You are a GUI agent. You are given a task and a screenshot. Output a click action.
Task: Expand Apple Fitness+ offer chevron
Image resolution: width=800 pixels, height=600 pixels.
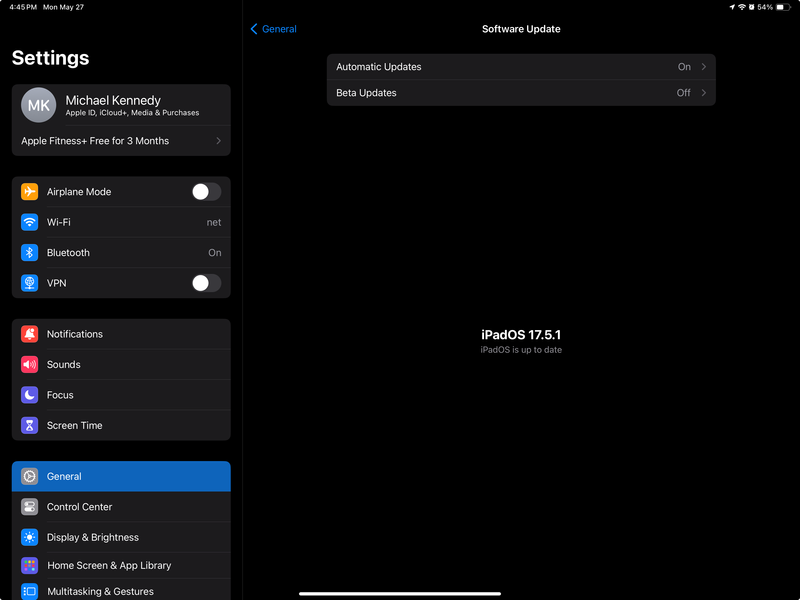(218, 141)
